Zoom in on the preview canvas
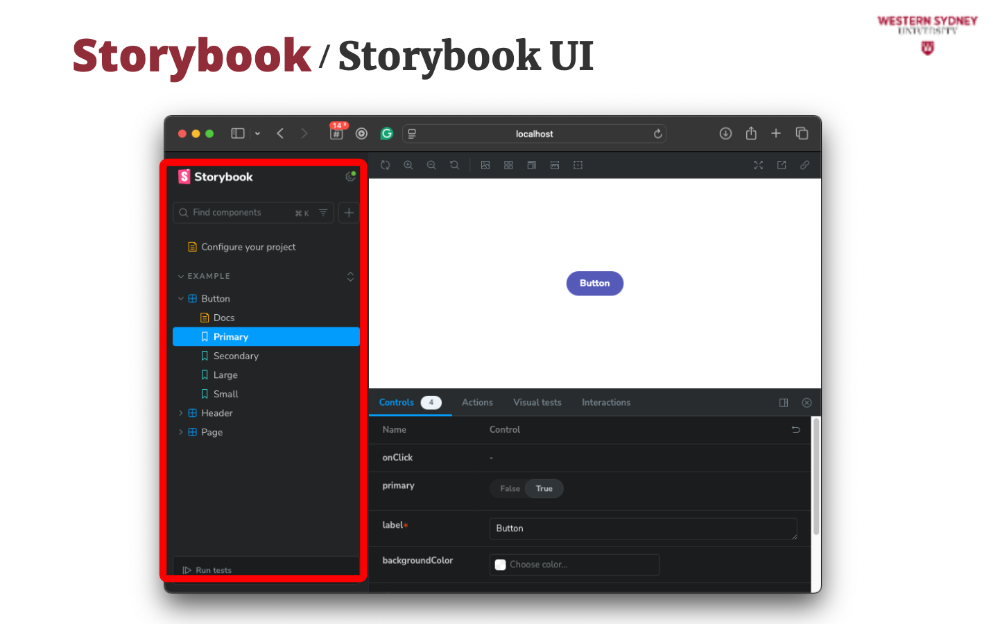Screen dimensions: 1000x624 tap(408, 165)
